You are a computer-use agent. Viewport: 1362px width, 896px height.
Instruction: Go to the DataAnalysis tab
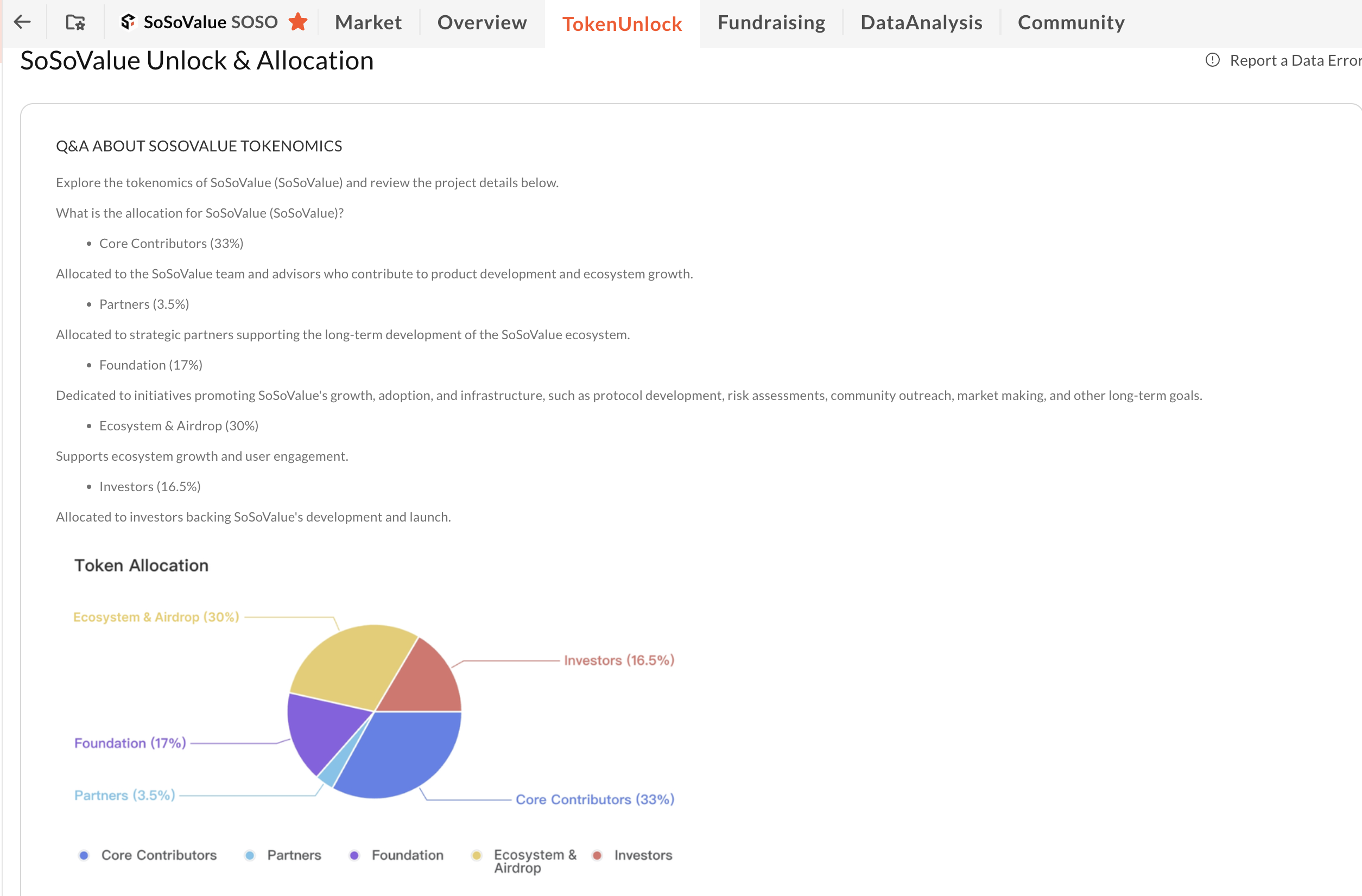coord(921,22)
